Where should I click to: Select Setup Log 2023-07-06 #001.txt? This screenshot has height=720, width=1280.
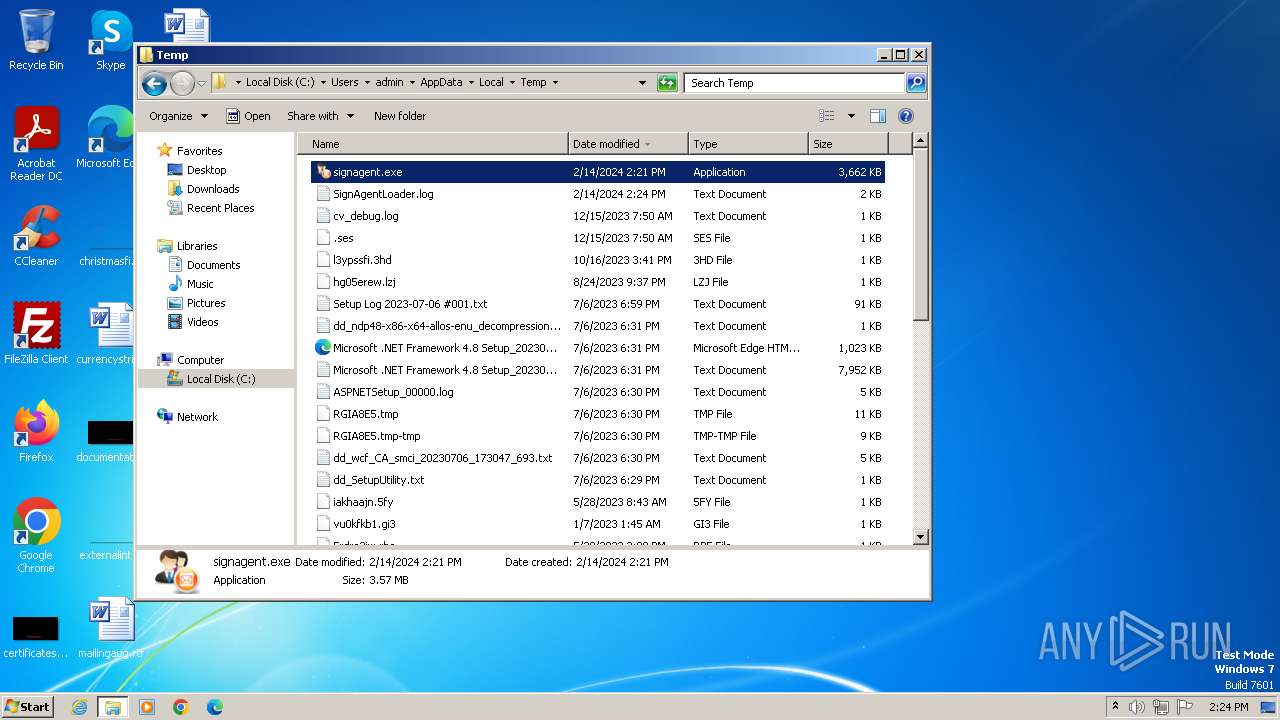pos(410,304)
